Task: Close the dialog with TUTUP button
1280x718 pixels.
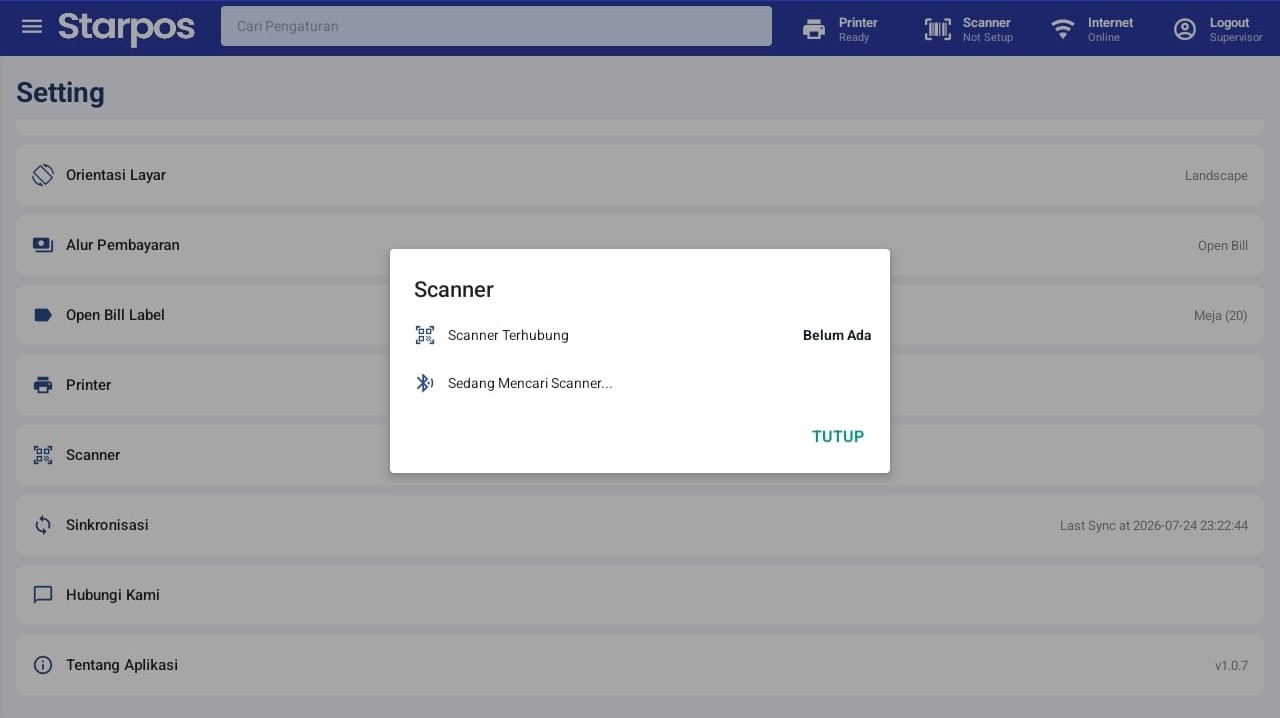Action: coord(838,436)
